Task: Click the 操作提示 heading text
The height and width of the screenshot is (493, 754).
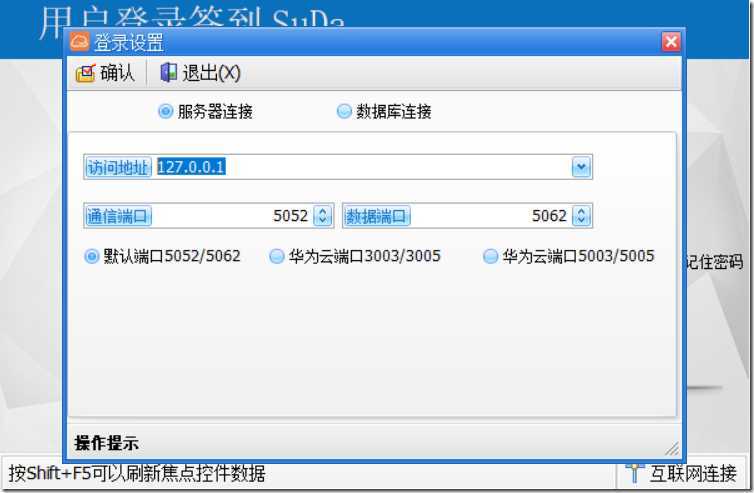Action: coord(107,443)
